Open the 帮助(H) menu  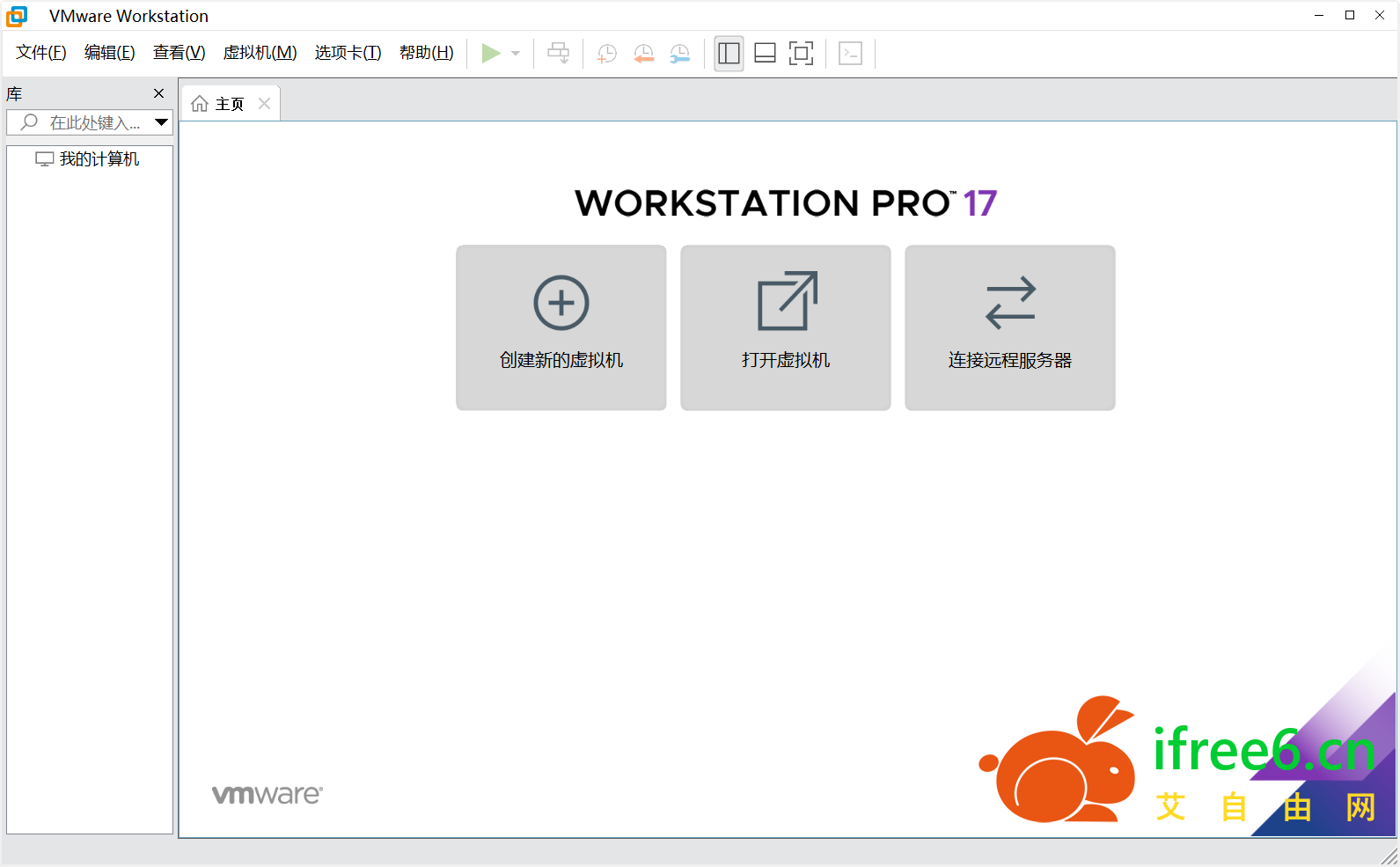pos(426,53)
